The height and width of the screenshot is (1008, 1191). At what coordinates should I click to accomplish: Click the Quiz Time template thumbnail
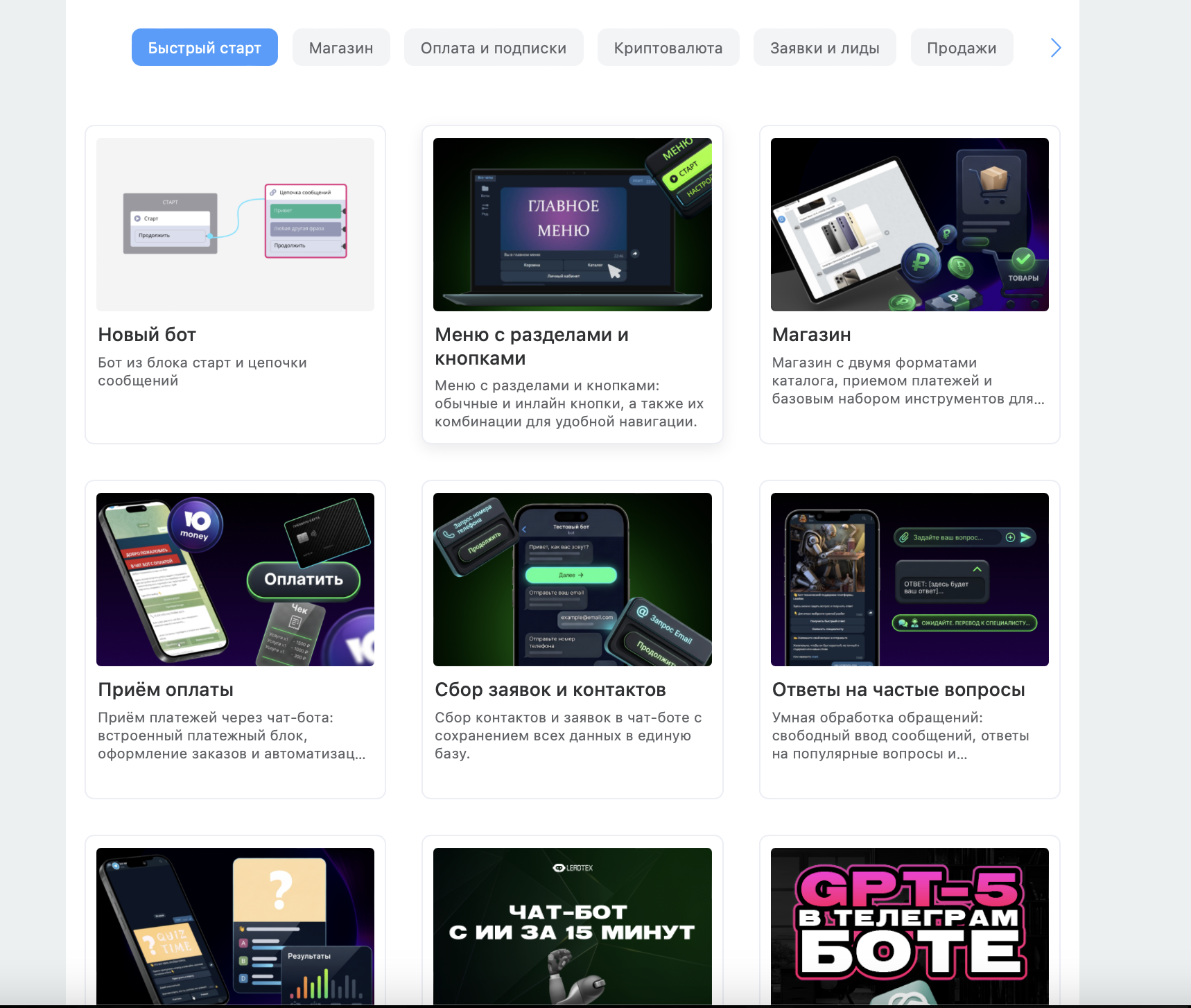[x=235, y=926]
